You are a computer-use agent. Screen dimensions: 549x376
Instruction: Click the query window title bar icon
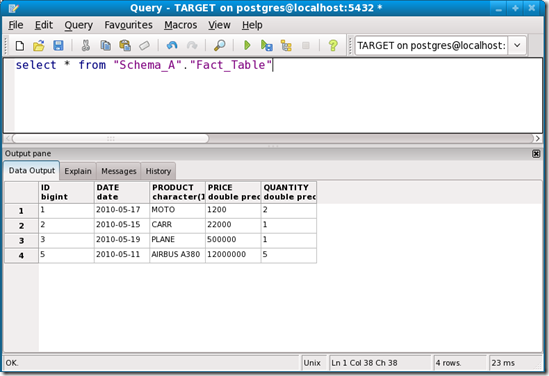[13, 8]
